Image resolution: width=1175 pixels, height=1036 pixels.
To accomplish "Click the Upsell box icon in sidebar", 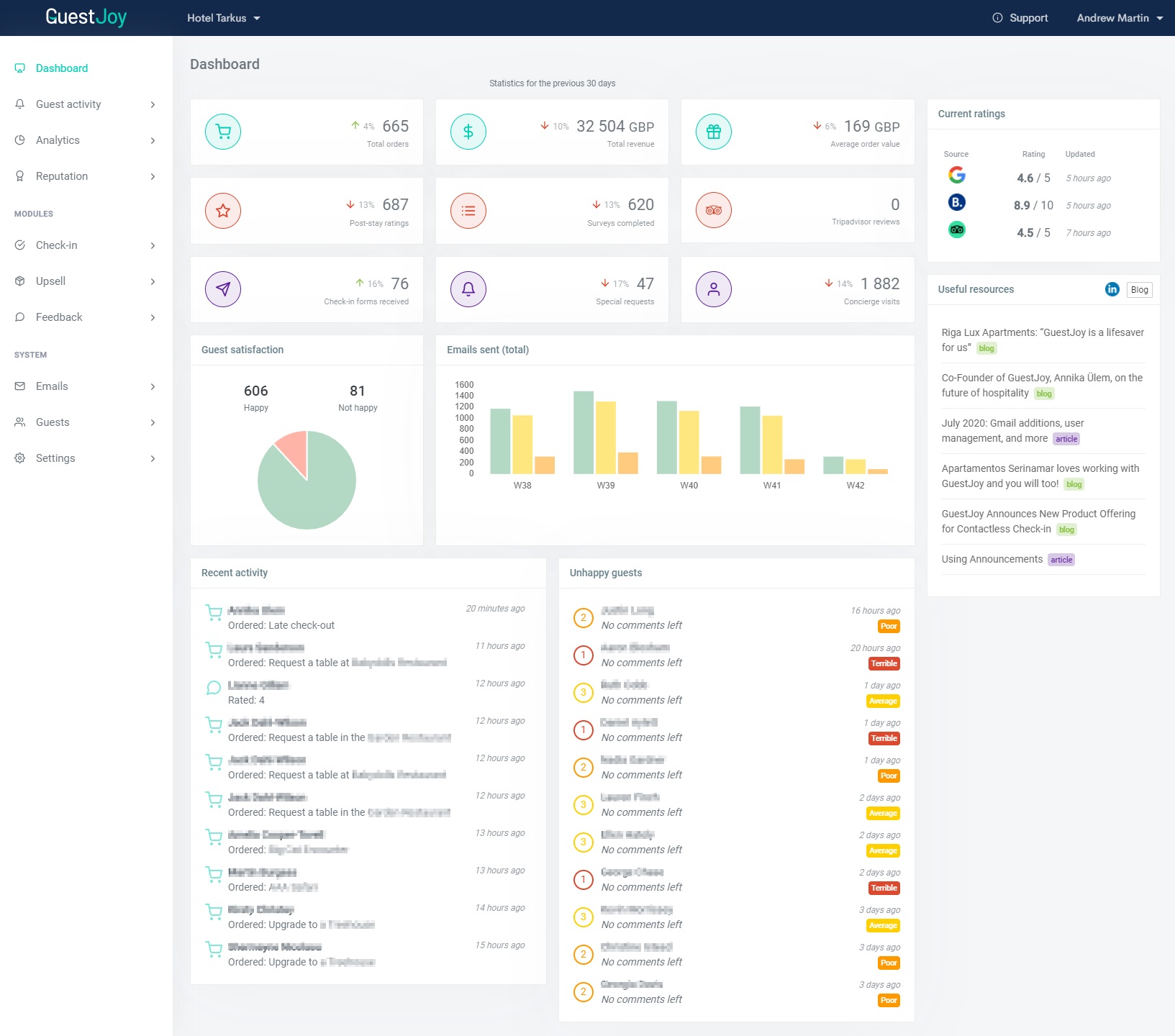I will [x=20, y=281].
